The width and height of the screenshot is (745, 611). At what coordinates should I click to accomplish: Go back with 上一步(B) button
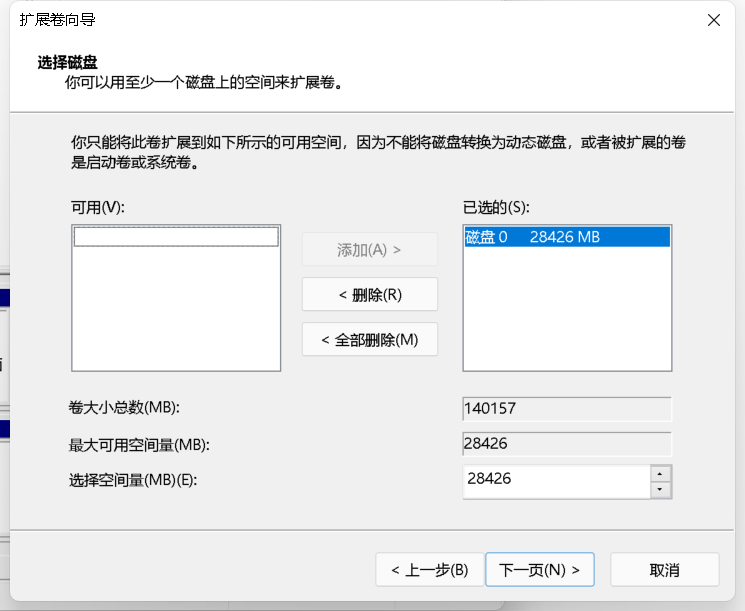429,570
